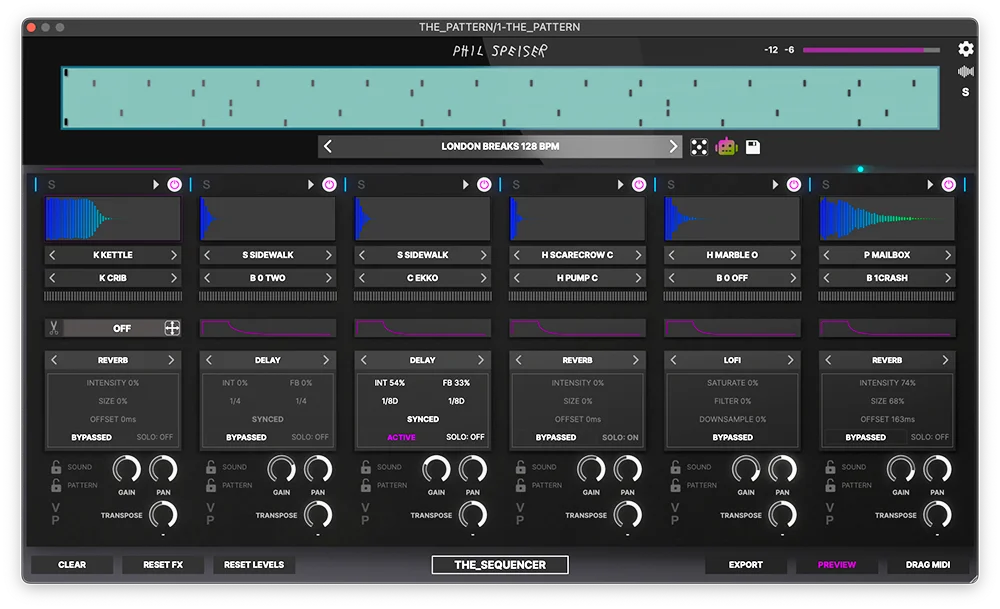Click the dice randomize pattern icon
The height and width of the screenshot is (609, 1000).
(x=699, y=147)
